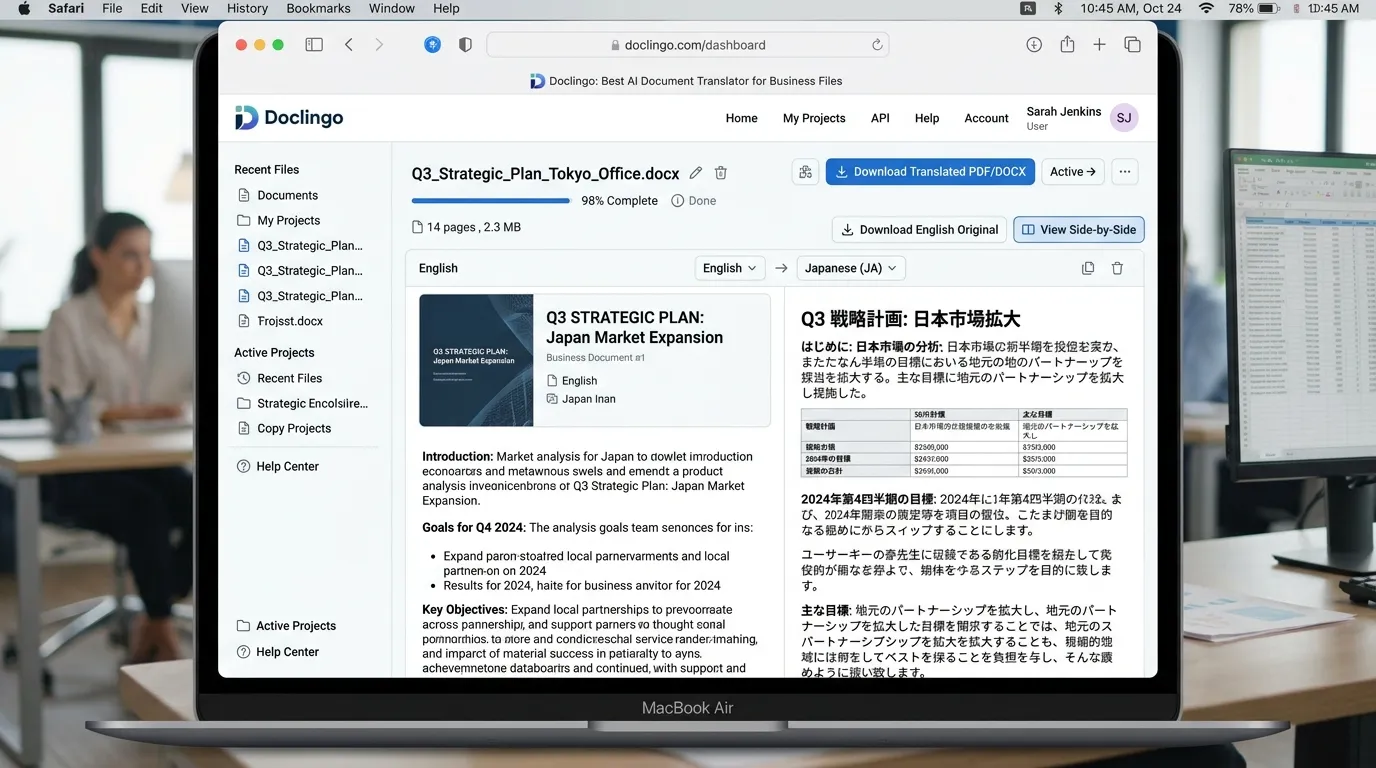
Task: Open Safari share icon
Action: click(1067, 44)
